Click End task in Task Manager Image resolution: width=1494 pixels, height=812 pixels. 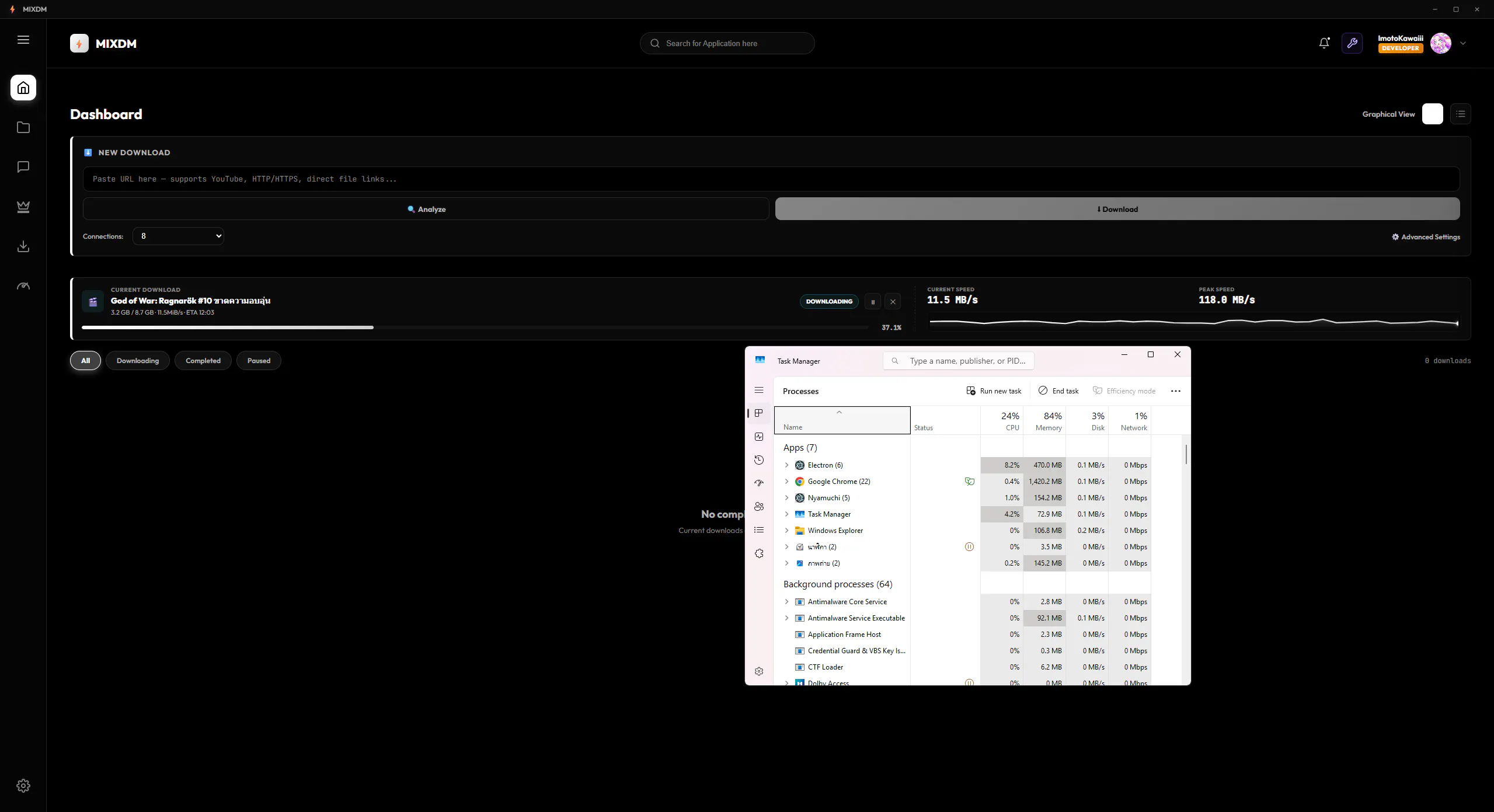coord(1058,391)
